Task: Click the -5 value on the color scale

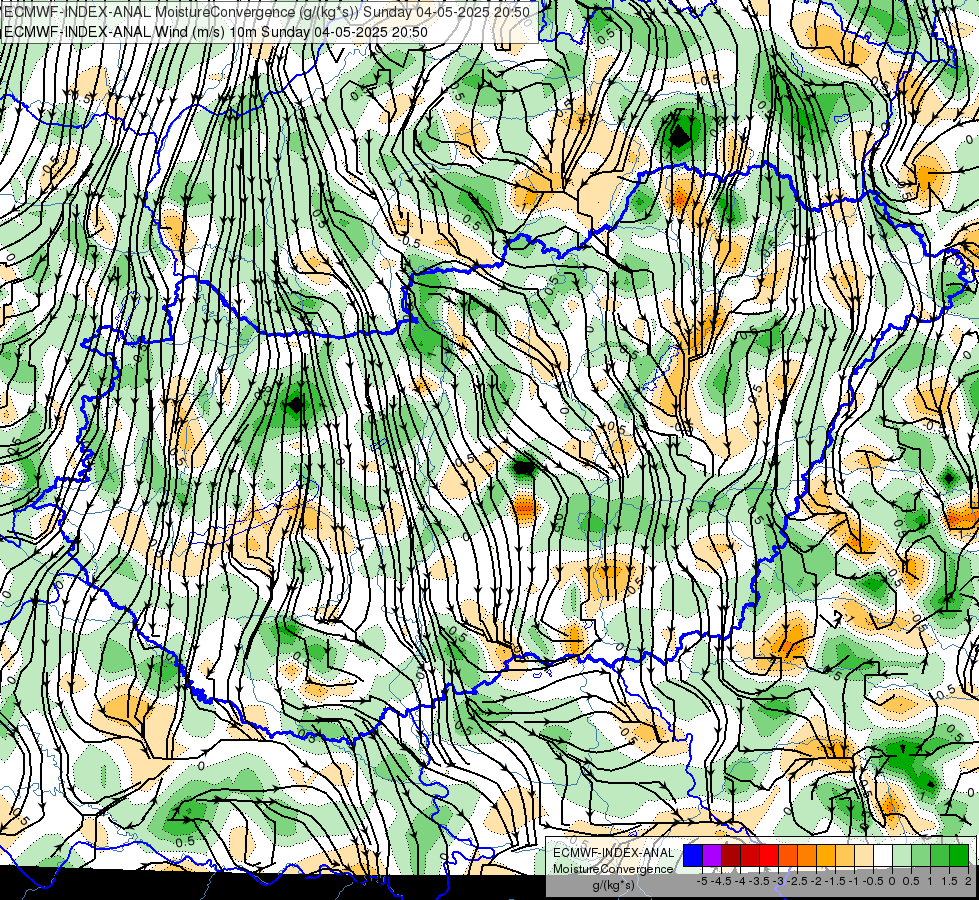Action: coord(702,881)
